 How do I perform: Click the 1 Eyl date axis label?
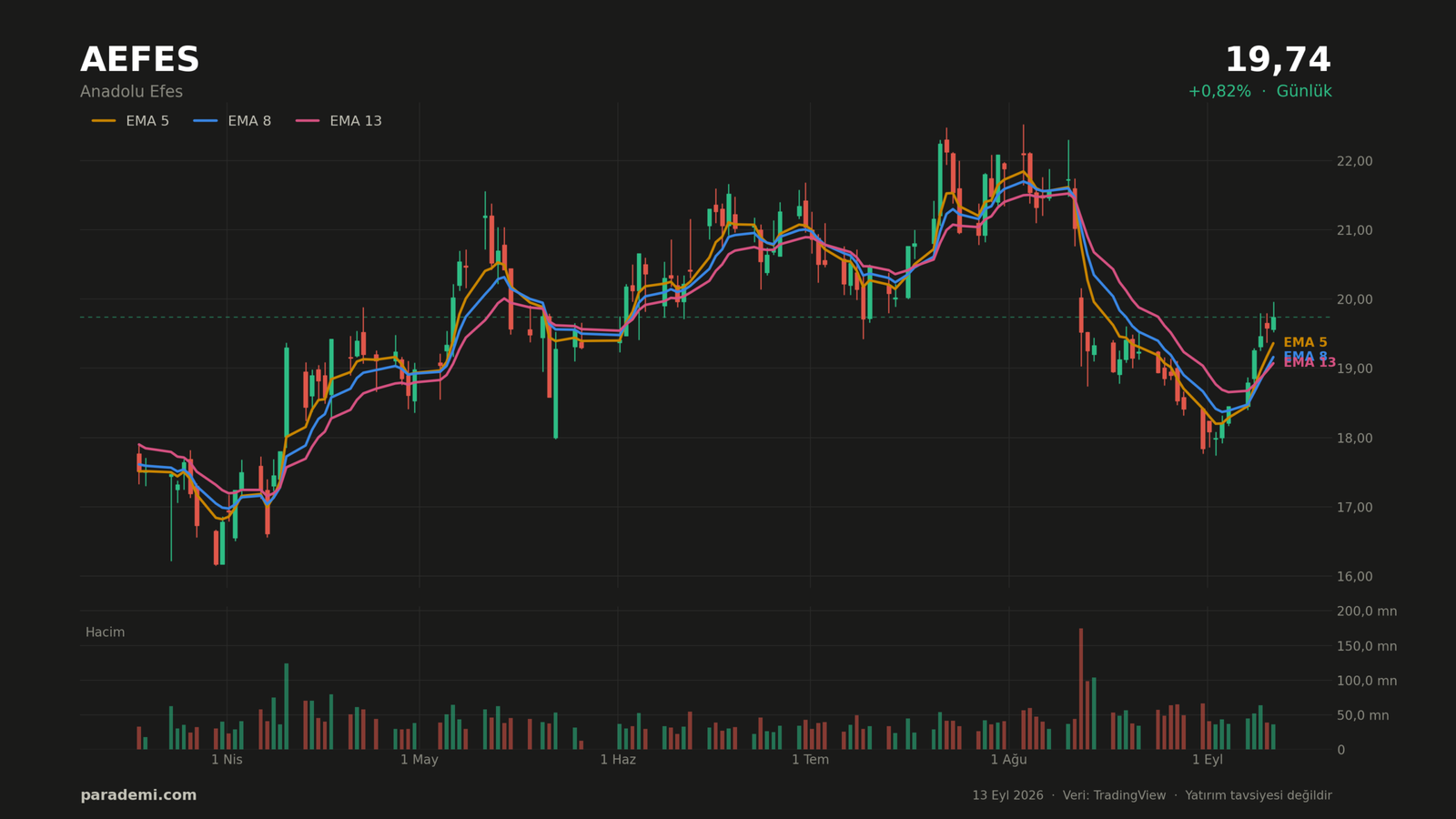pyautogui.click(x=1208, y=760)
